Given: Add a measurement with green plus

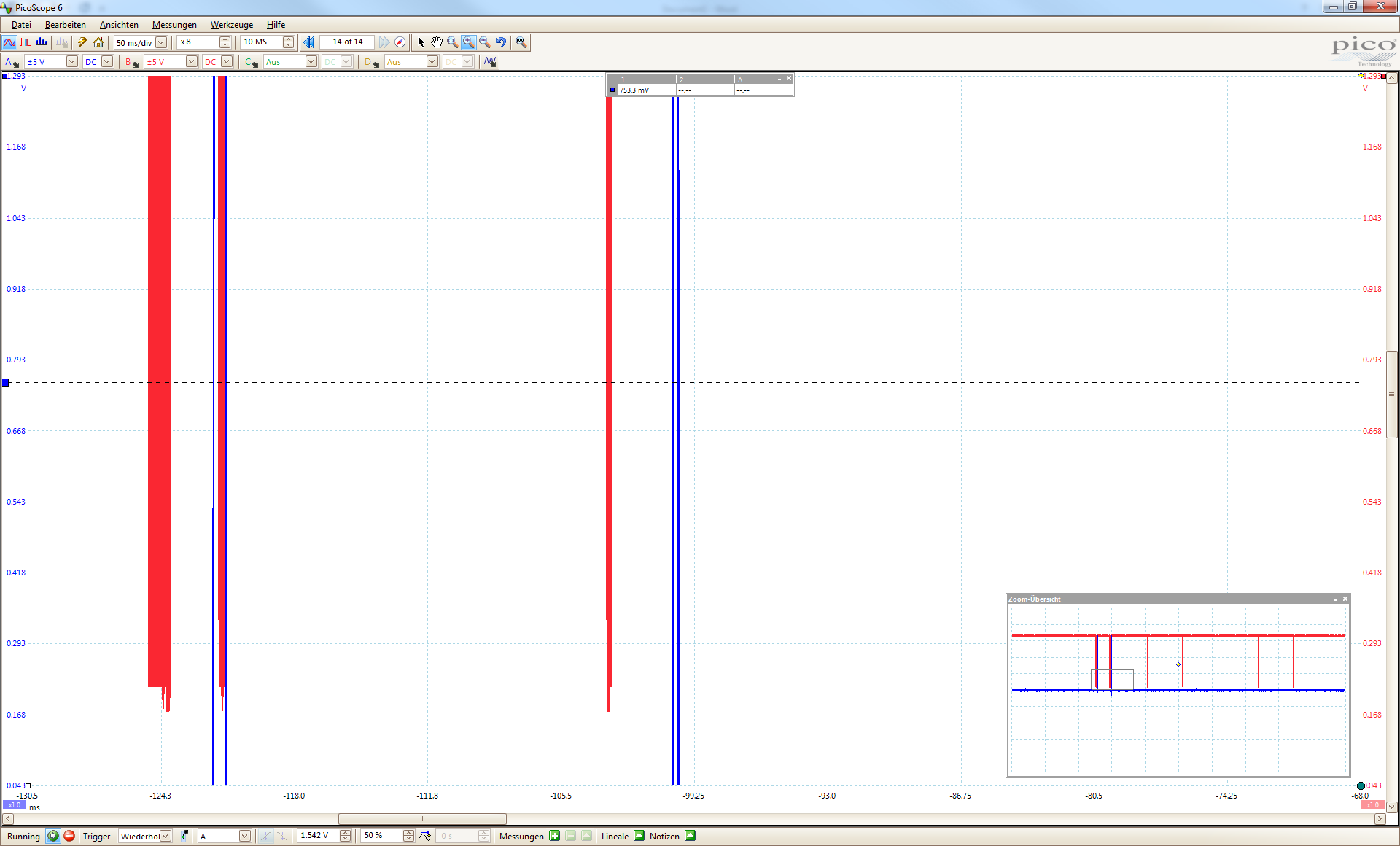Looking at the screenshot, I should 555,836.
